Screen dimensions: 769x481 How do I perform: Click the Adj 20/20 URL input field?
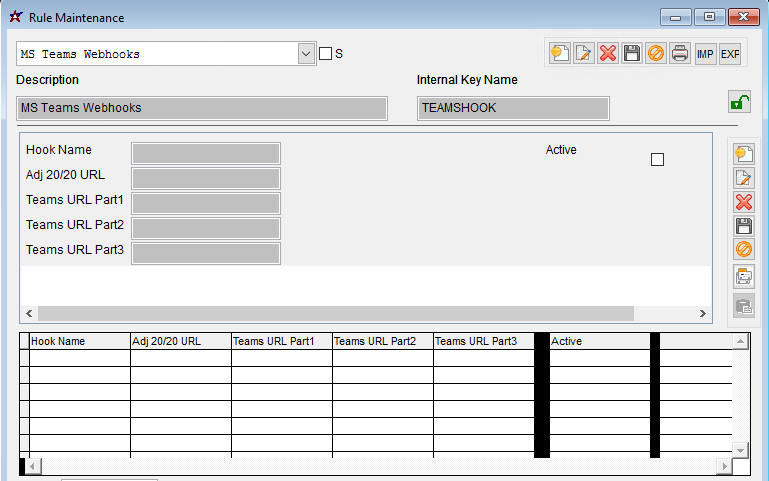tap(206, 178)
